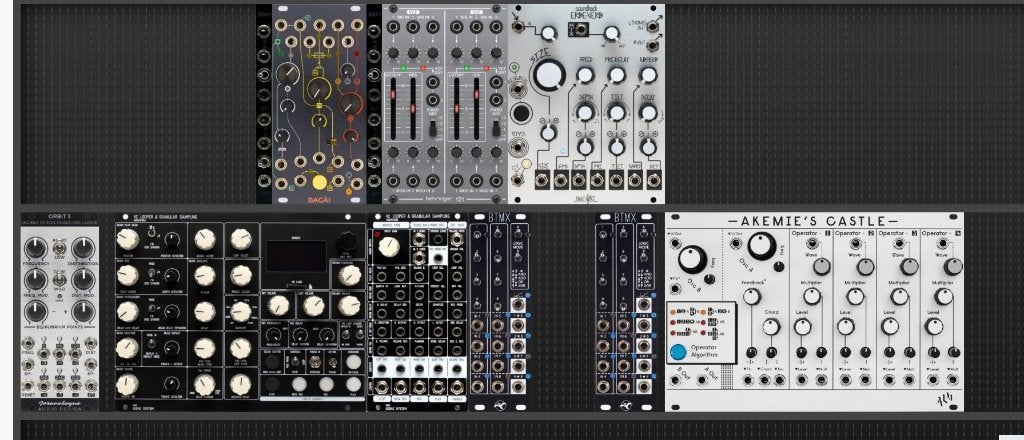The image size is (1024, 440).
Task: Click the DISTRIBUTION knob on Orbit 3
Action: 83,247
